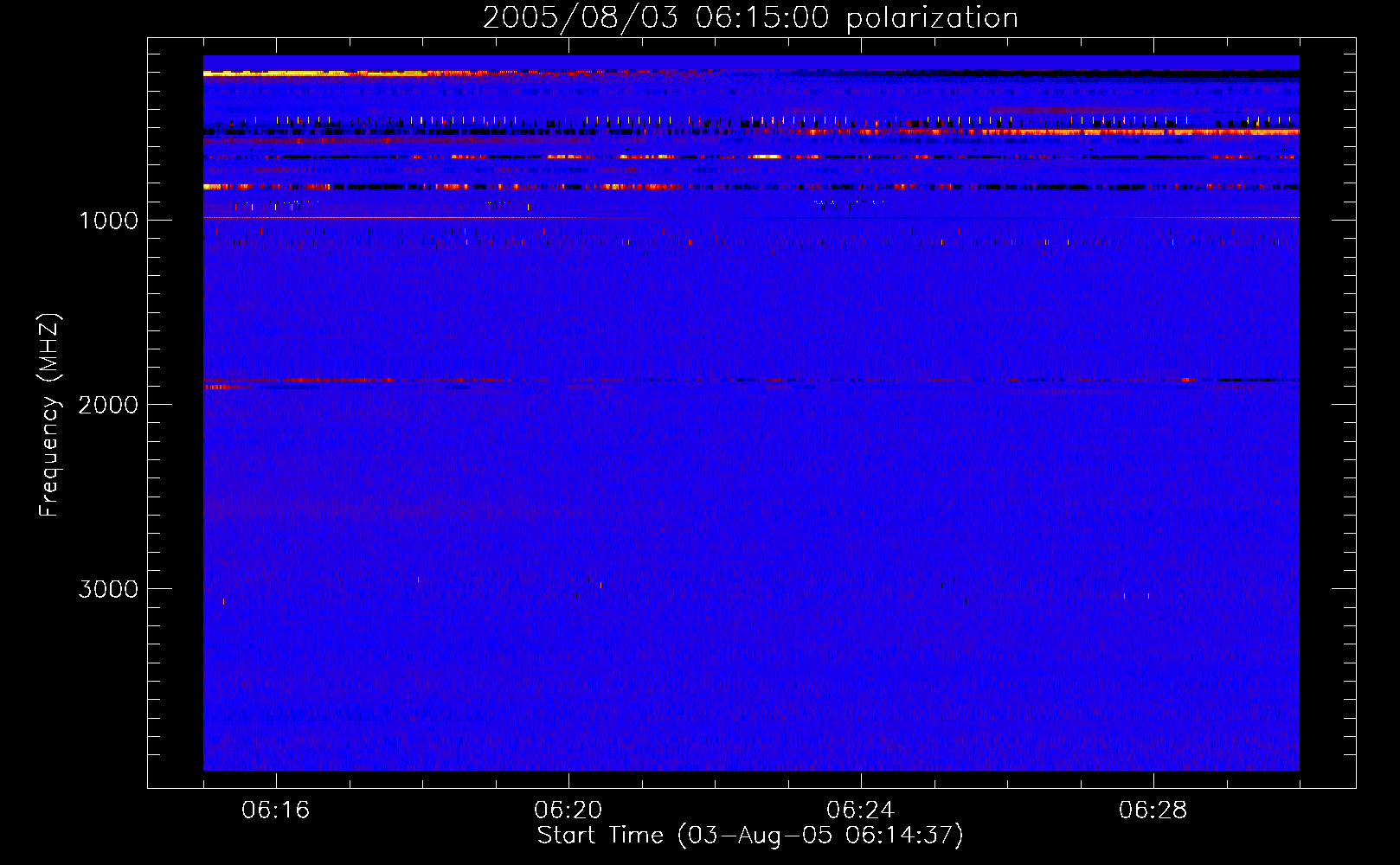Click the plot title '2005/08/03 06:15:00 polarization'
This screenshot has width=1400, height=865.
point(750,18)
